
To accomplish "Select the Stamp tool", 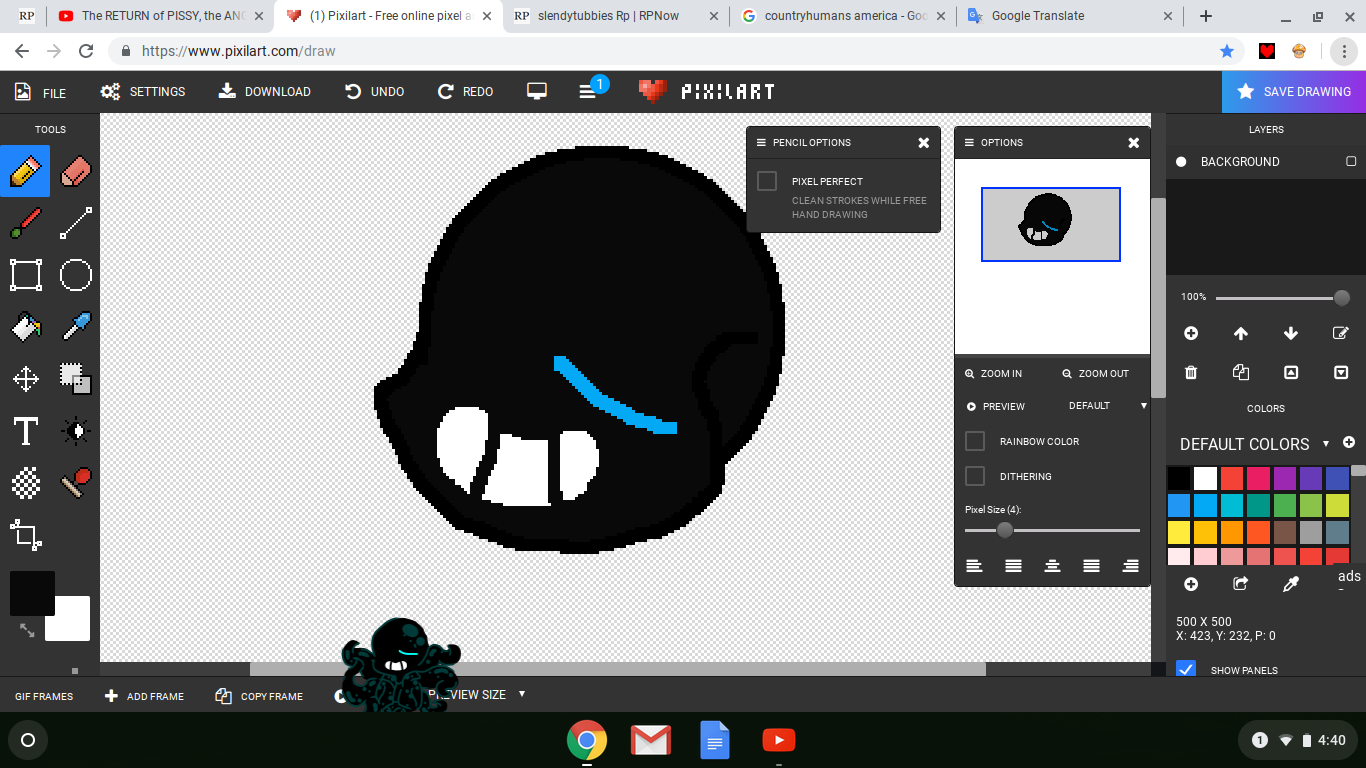I will click(x=76, y=483).
